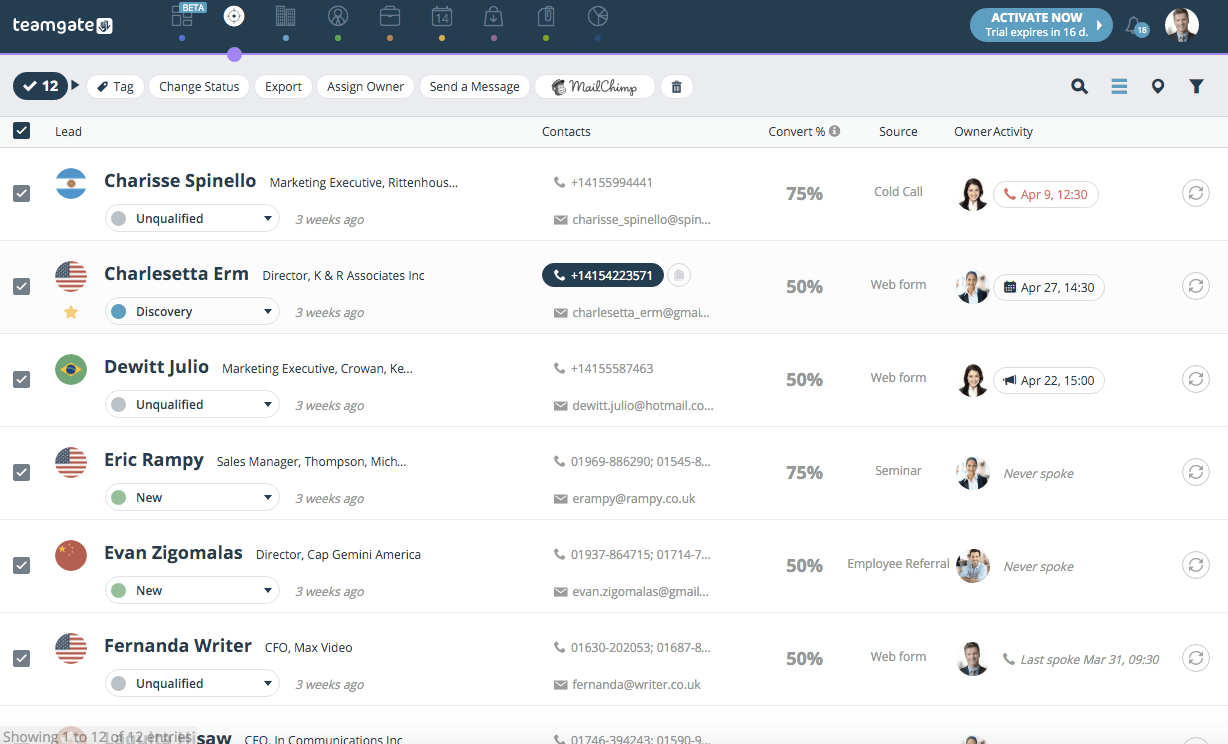
Task: Open status dropdown for Charlesetta Erm
Action: [192, 312]
